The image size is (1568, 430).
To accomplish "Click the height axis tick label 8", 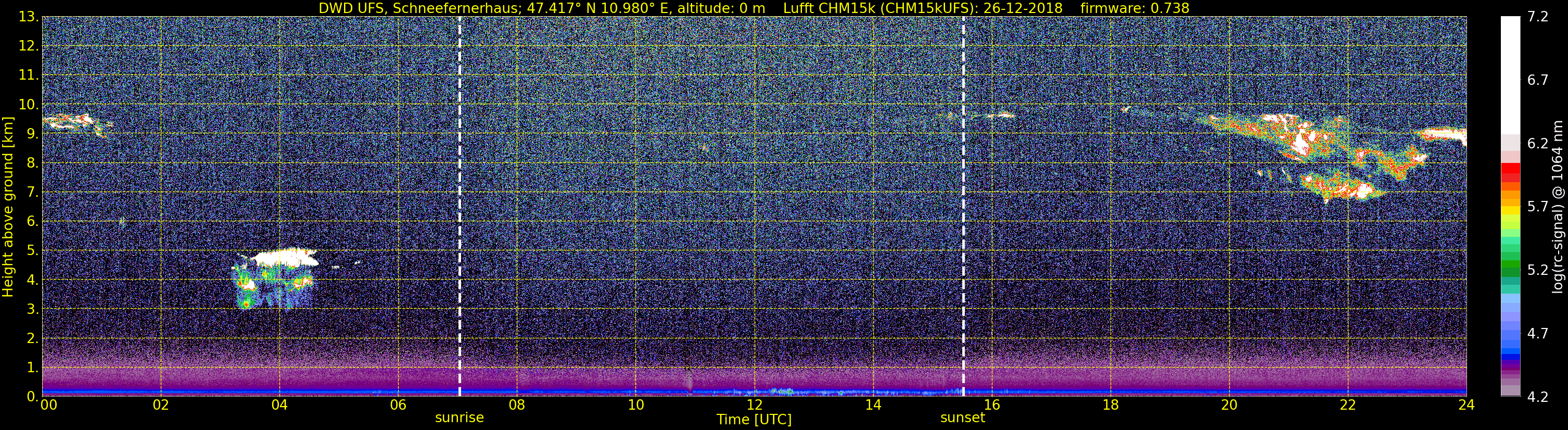I will pyautogui.click(x=32, y=163).
